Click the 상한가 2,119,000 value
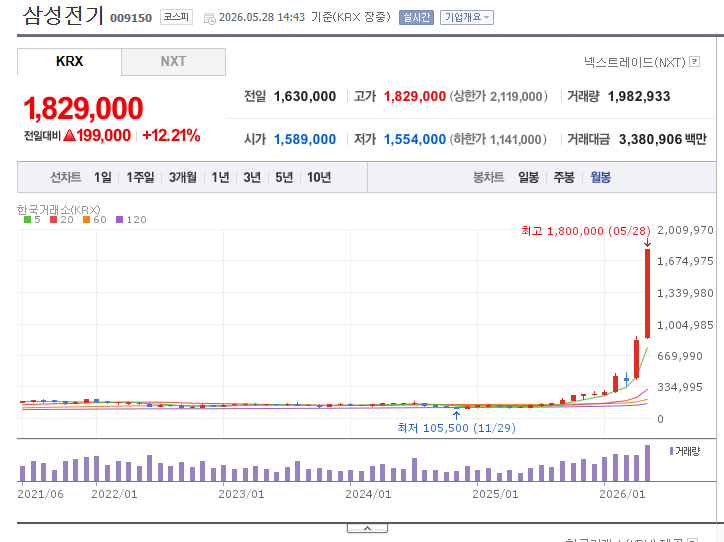 [x=499, y=96]
